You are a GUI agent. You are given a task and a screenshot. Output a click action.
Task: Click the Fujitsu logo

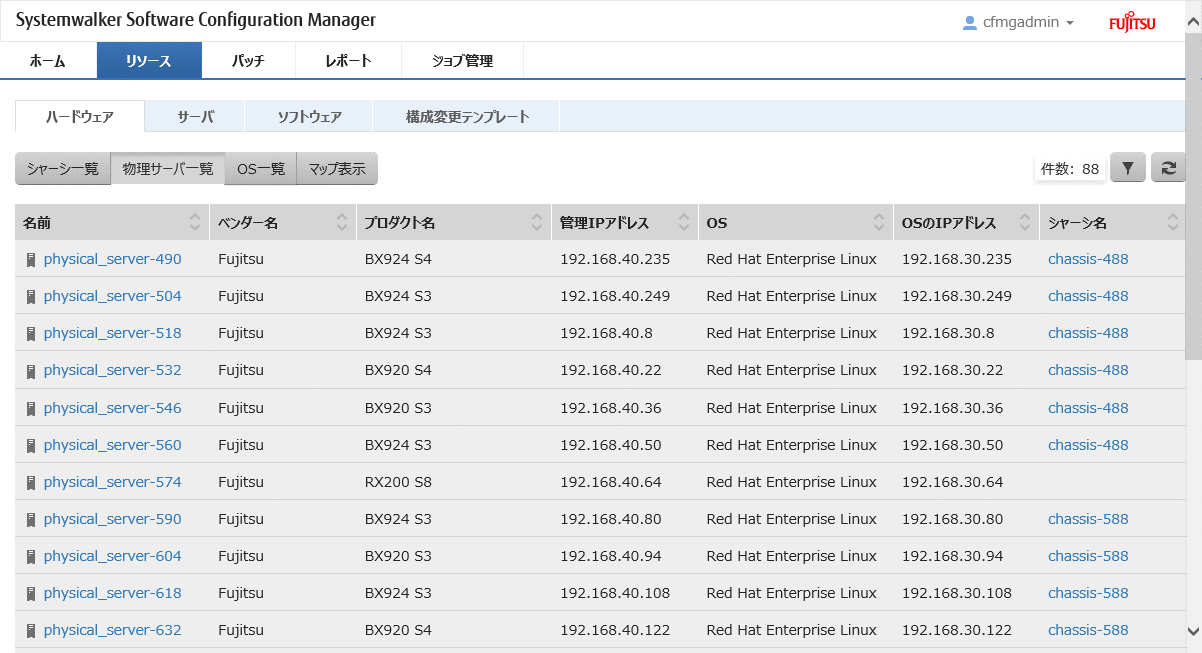point(1132,22)
